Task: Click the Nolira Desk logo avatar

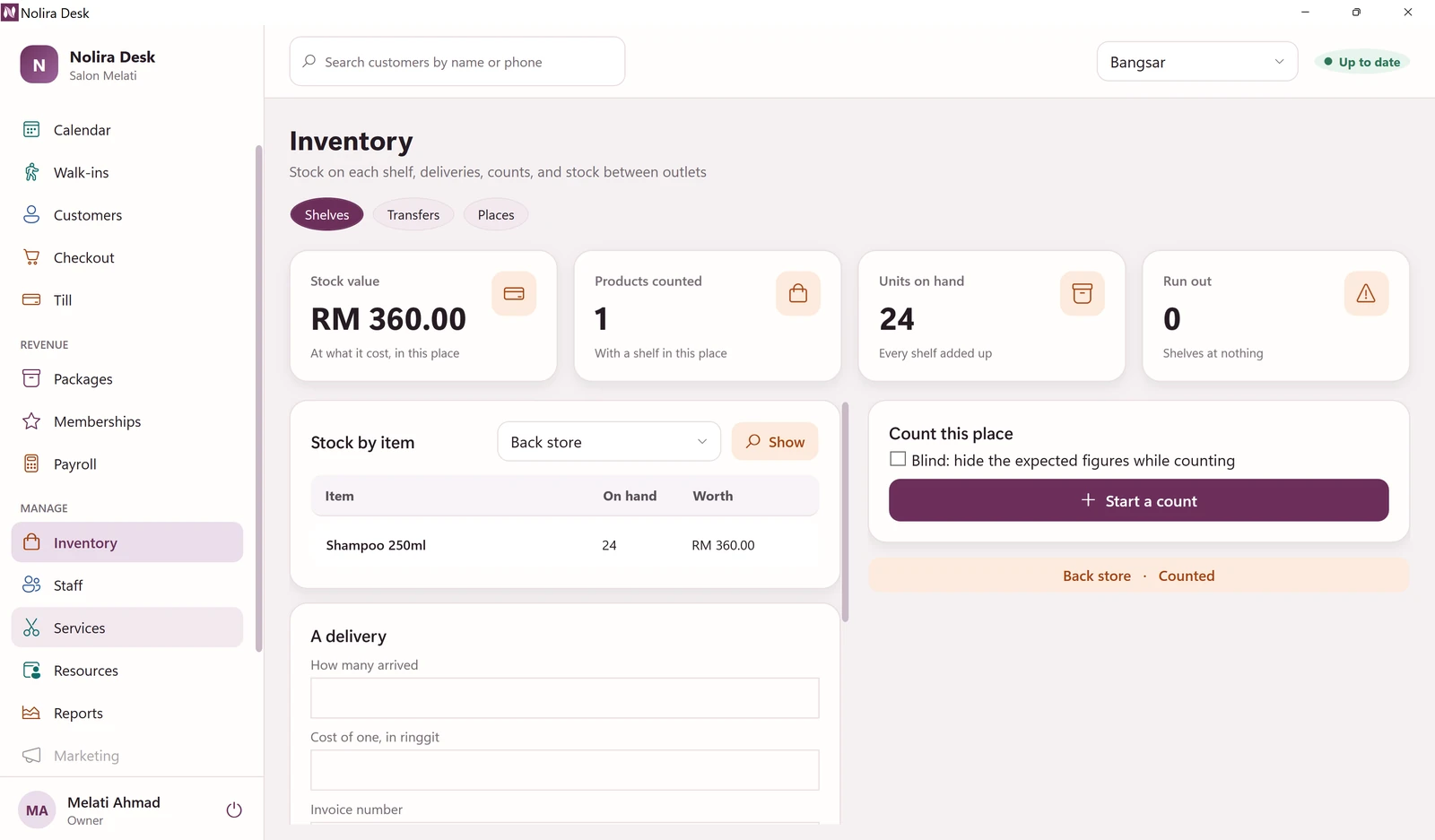Action: [39, 65]
